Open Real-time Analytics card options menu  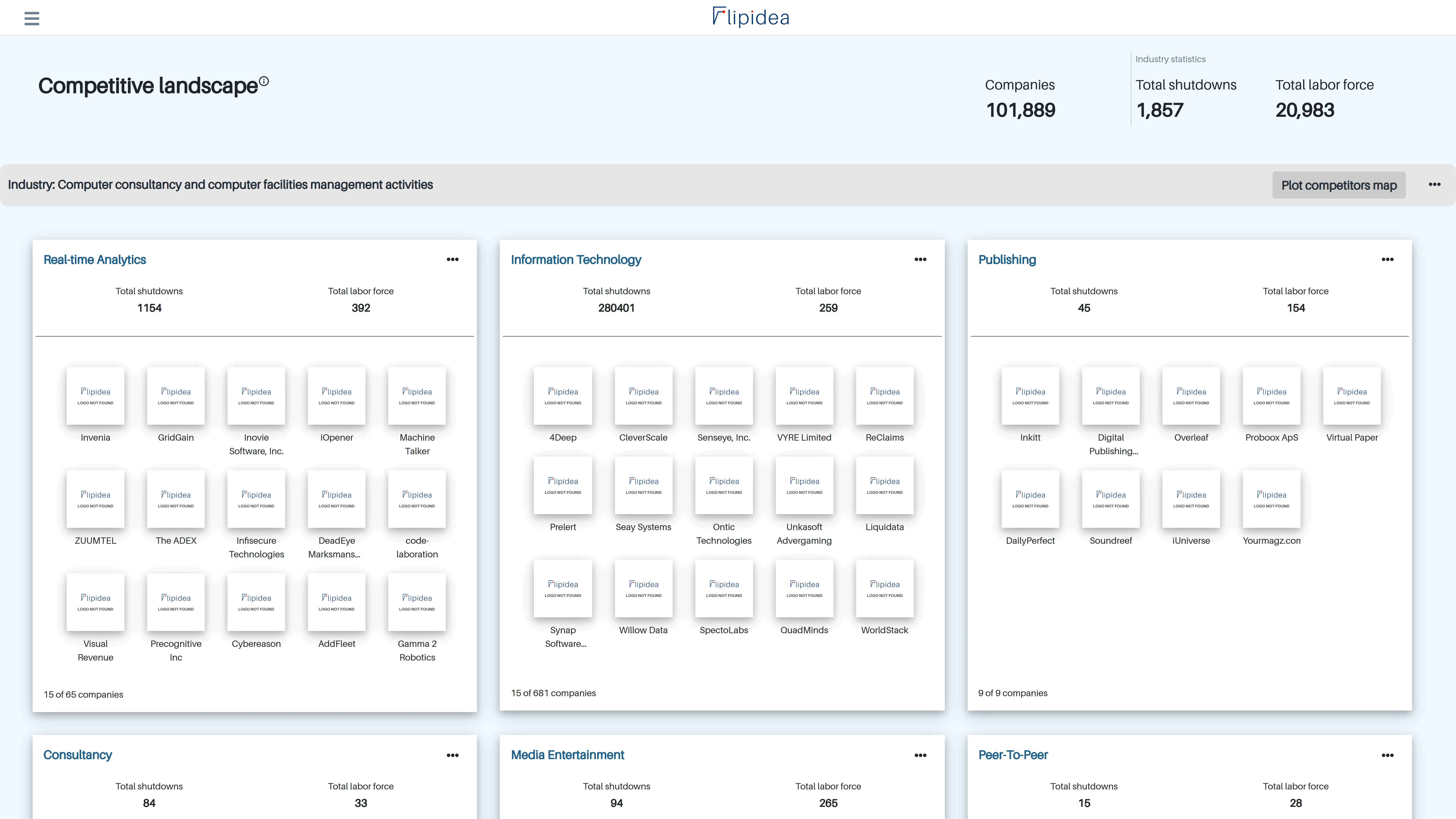[453, 259]
